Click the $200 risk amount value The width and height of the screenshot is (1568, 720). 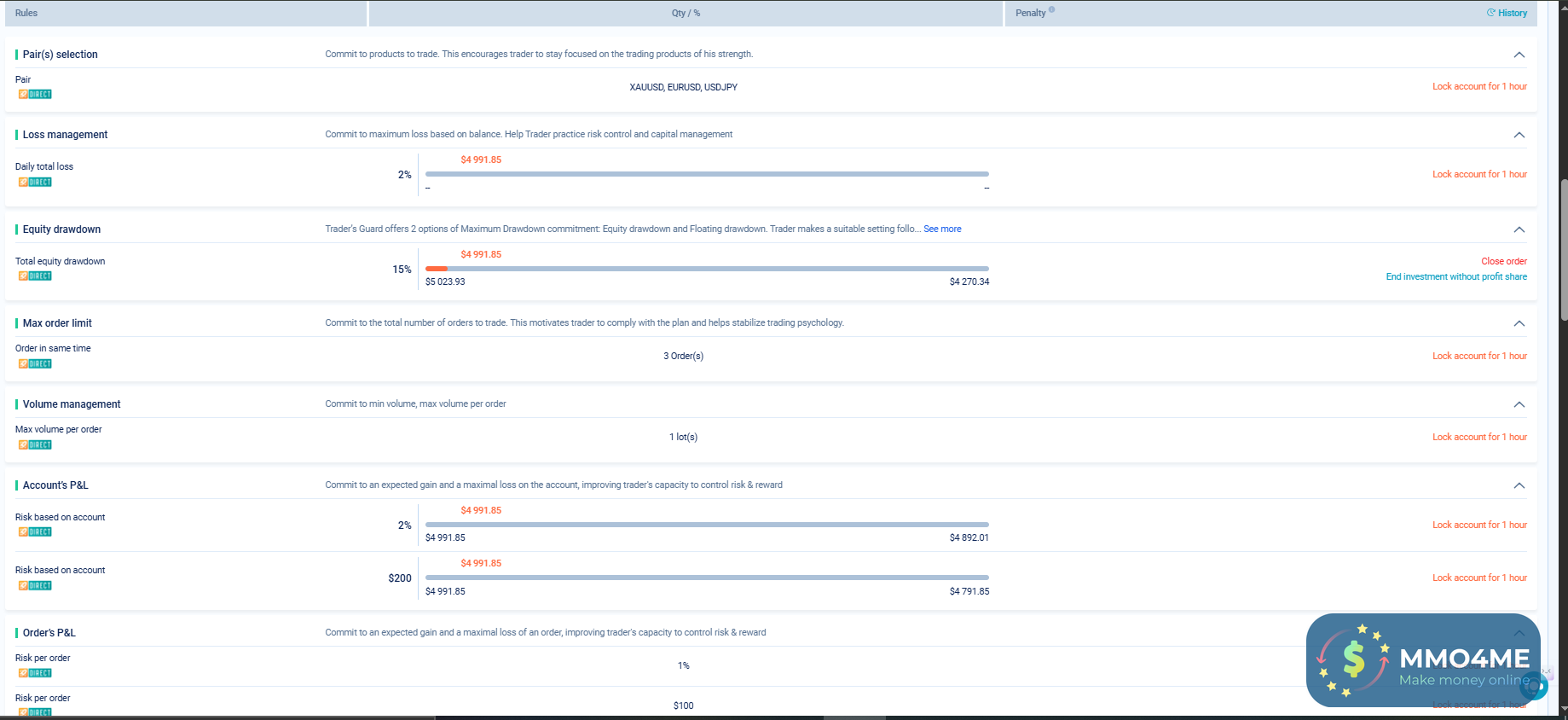(400, 578)
